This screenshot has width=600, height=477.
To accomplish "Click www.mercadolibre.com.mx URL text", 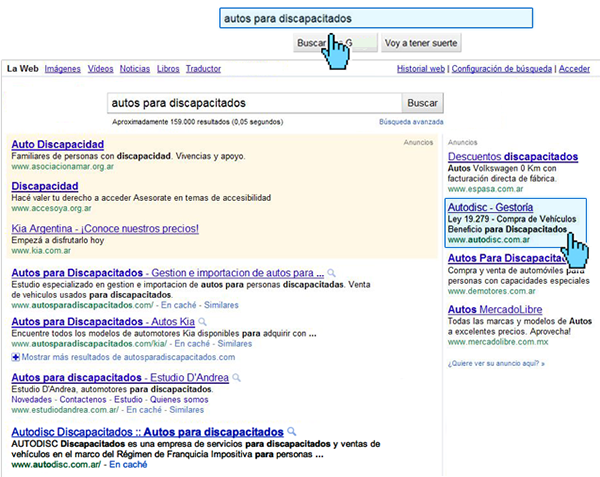I will click(x=498, y=342).
